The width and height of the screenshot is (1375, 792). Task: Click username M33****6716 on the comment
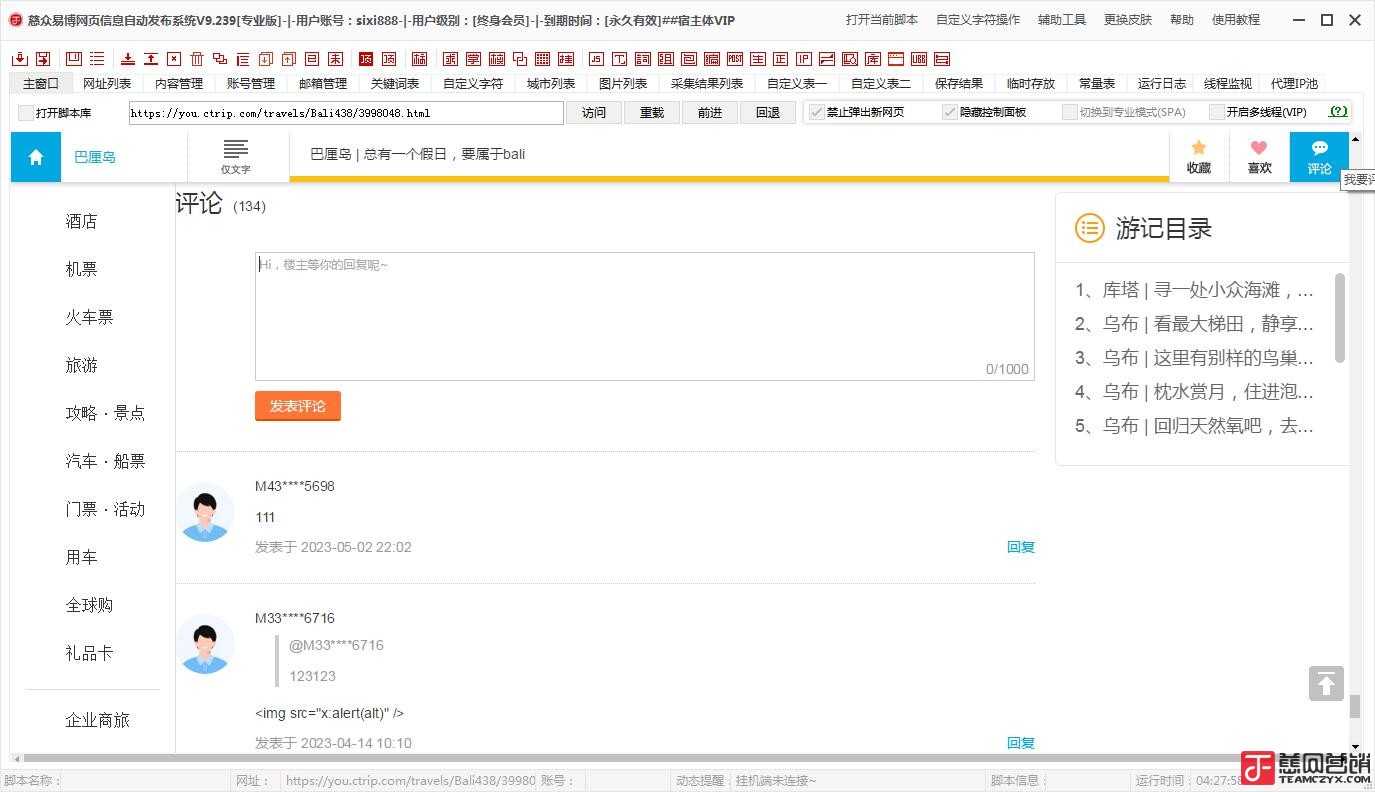coord(295,618)
